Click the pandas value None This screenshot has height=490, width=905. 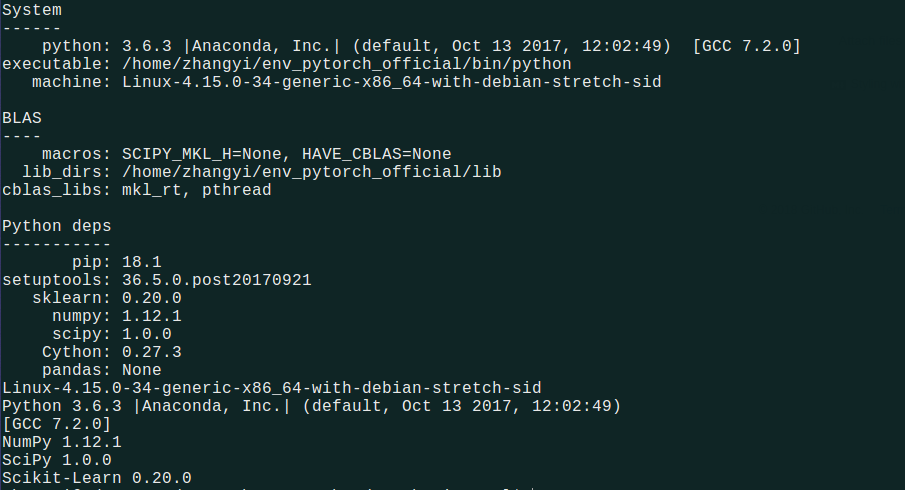pyautogui.click(x=142, y=370)
